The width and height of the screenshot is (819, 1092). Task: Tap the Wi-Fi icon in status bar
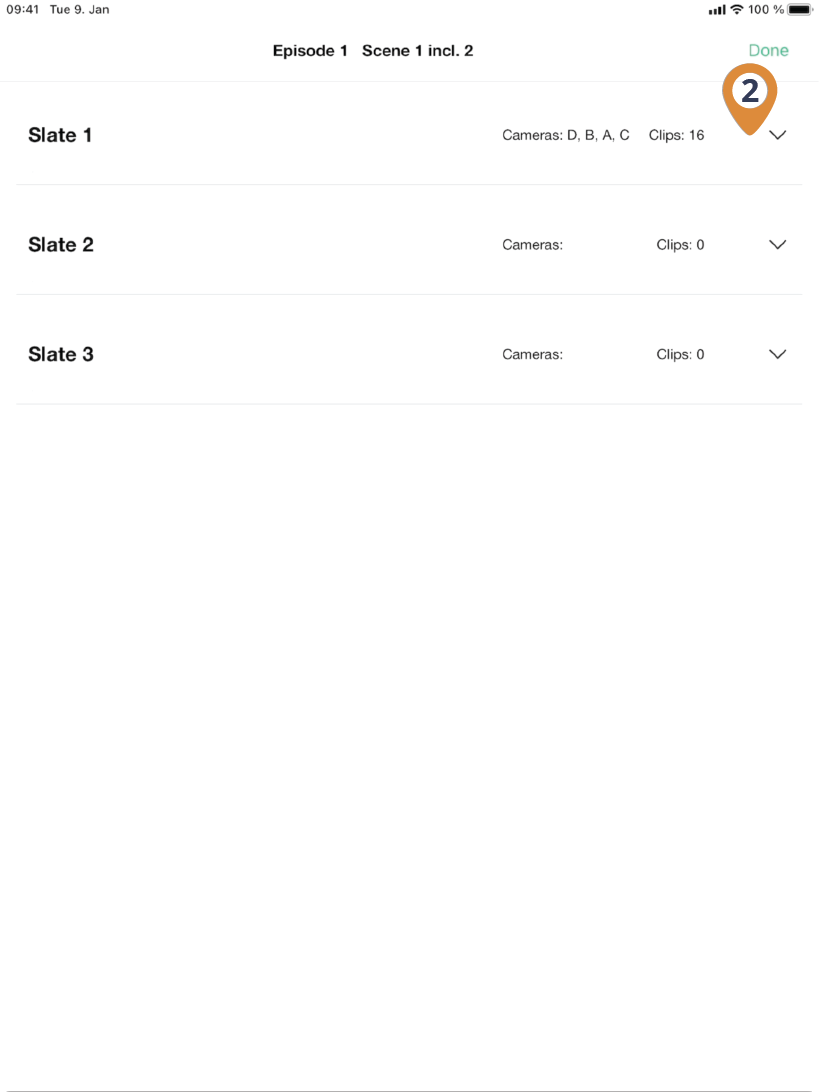[737, 10]
